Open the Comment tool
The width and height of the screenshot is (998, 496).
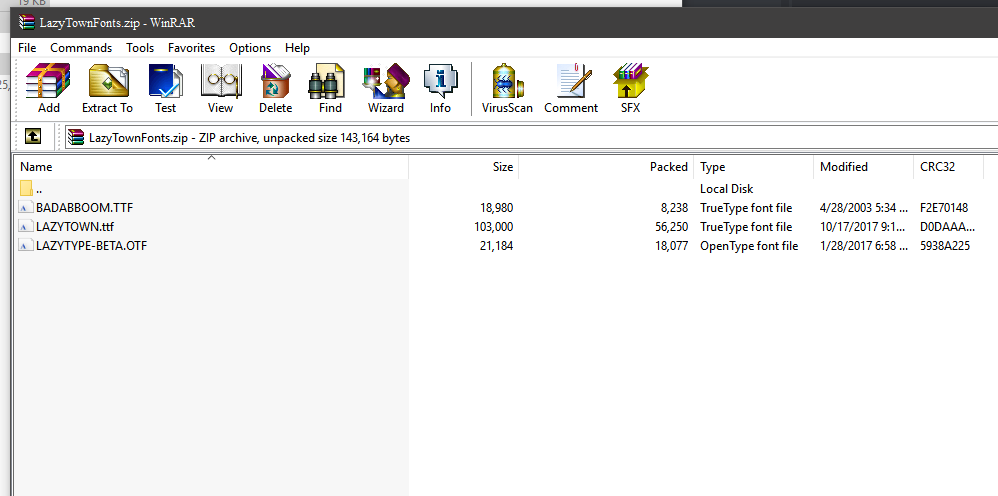coord(571,88)
